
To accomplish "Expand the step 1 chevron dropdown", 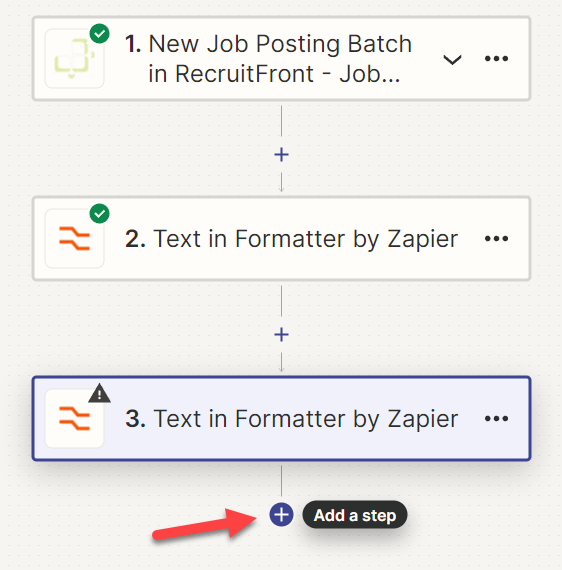I will pyautogui.click(x=452, y=59).
